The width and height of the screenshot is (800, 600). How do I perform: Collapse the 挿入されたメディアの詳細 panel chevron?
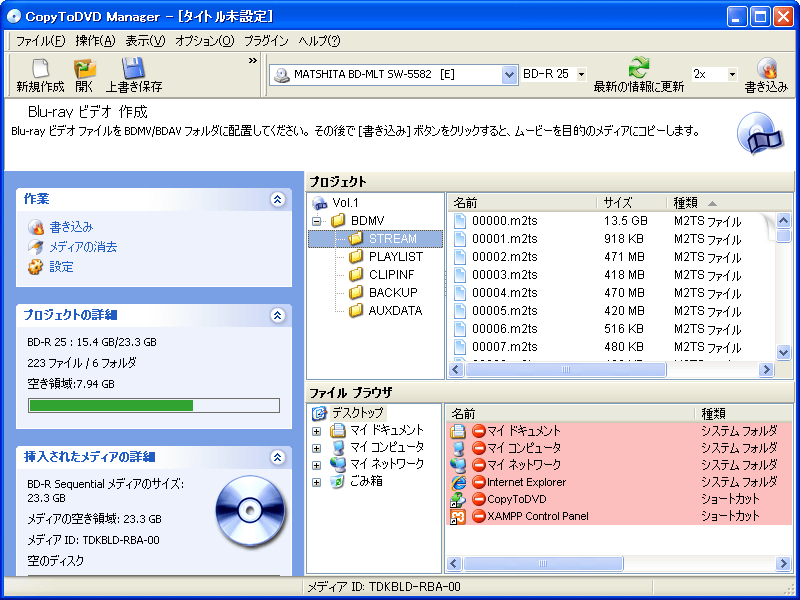(278, 457)
